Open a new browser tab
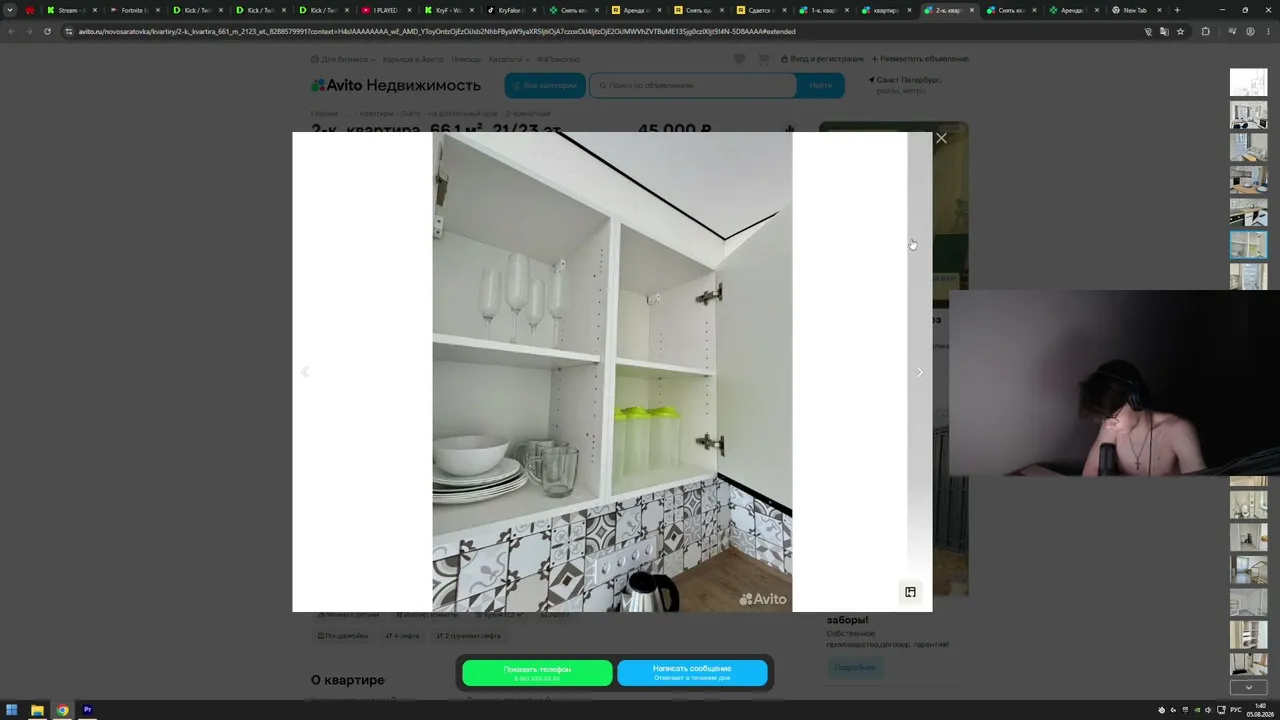 pyautogui.click(x=1177, y=10)
